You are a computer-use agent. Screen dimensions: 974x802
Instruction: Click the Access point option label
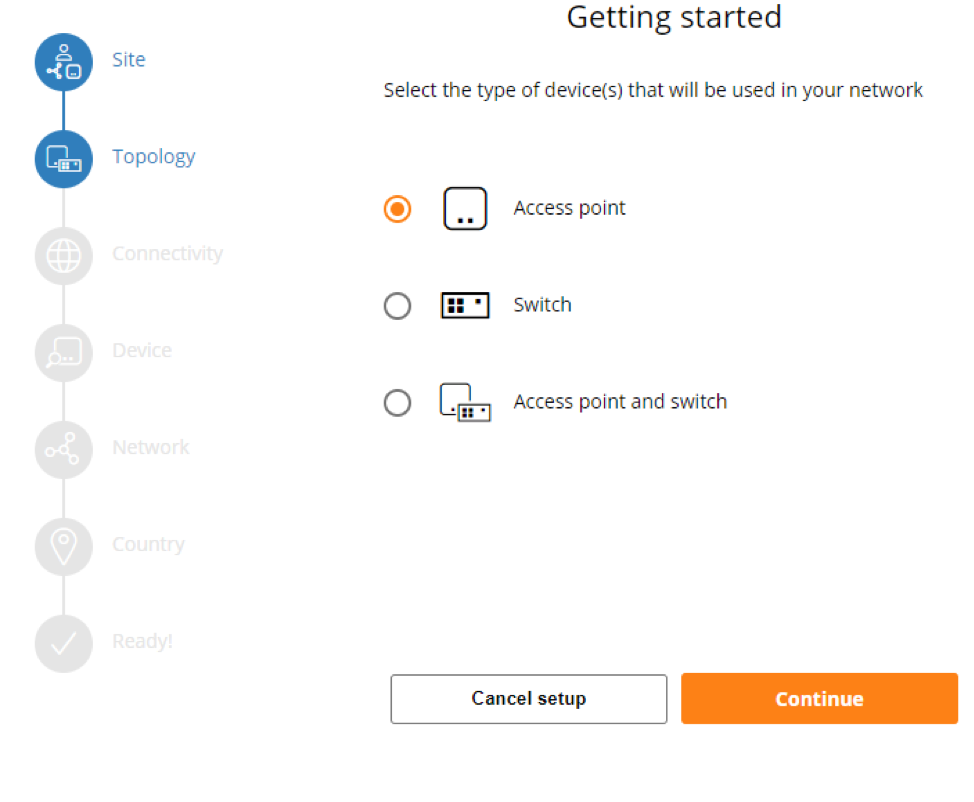point(569,208)
